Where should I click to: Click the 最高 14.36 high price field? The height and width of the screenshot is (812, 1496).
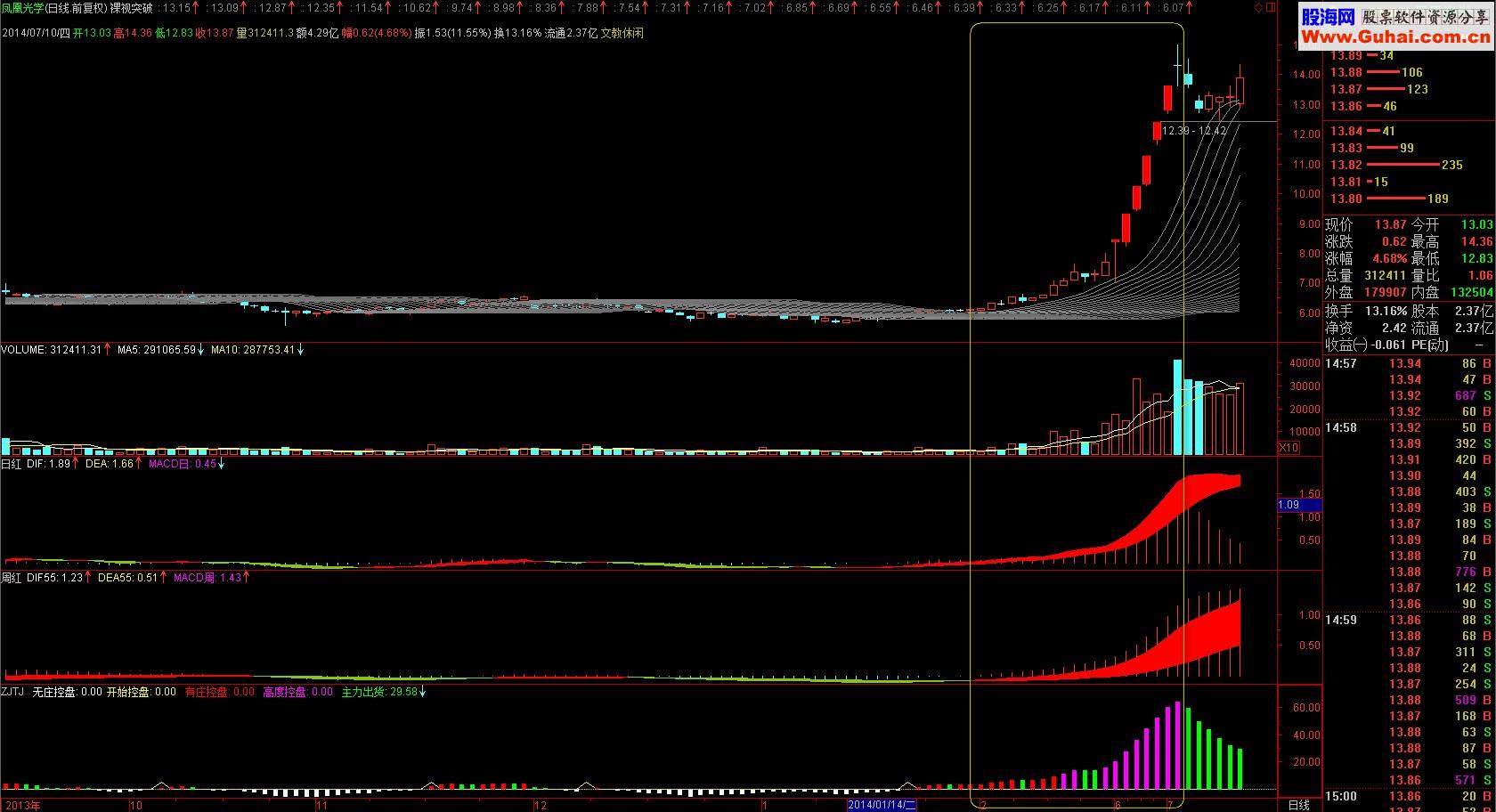pos(1452,241)
